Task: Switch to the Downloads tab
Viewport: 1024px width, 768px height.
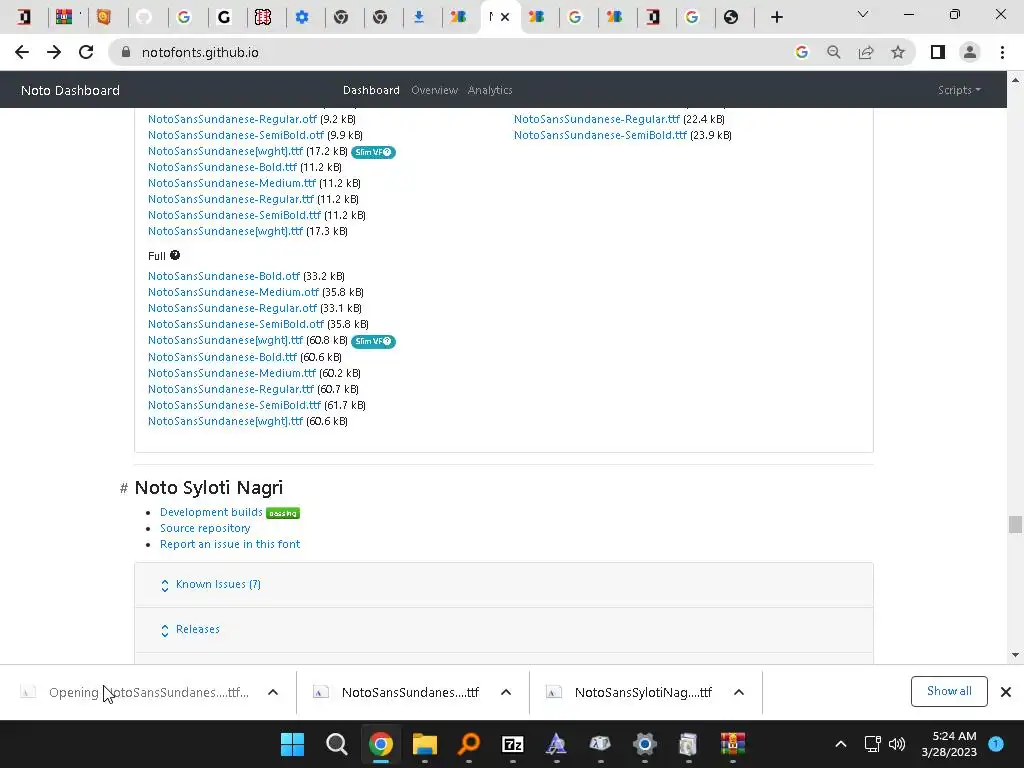Action: point(419,17)
